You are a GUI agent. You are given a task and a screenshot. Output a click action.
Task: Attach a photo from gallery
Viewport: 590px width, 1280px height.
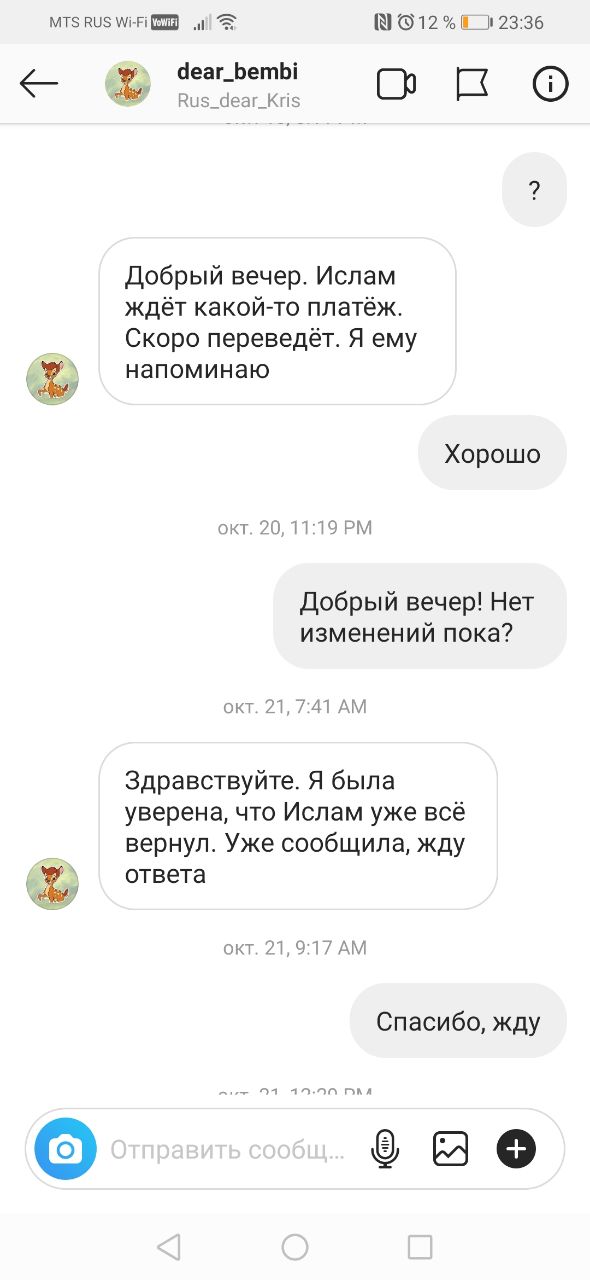[x=450, y=1149]
